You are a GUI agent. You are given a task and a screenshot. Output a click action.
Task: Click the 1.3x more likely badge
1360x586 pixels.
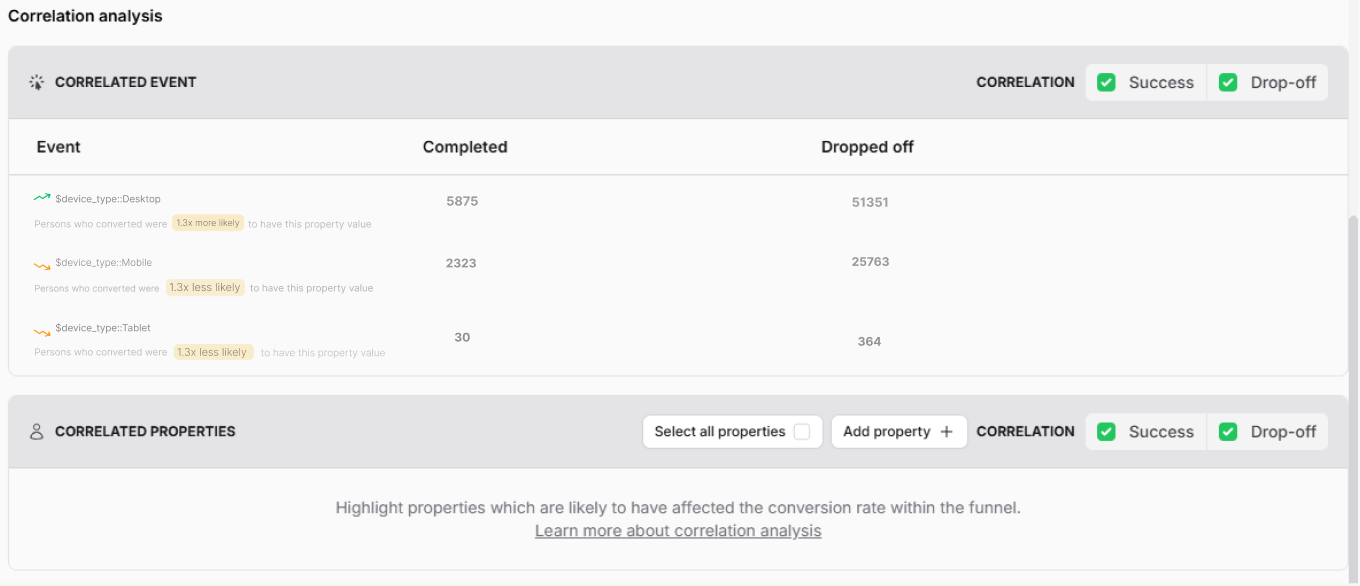207,223
